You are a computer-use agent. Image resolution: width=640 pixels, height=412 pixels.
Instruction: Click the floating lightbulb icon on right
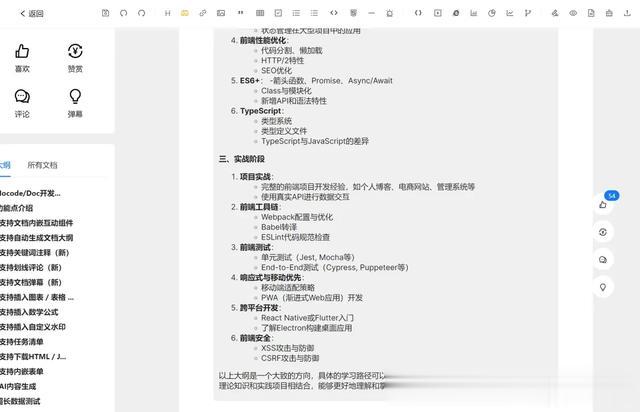click(603, 287)
